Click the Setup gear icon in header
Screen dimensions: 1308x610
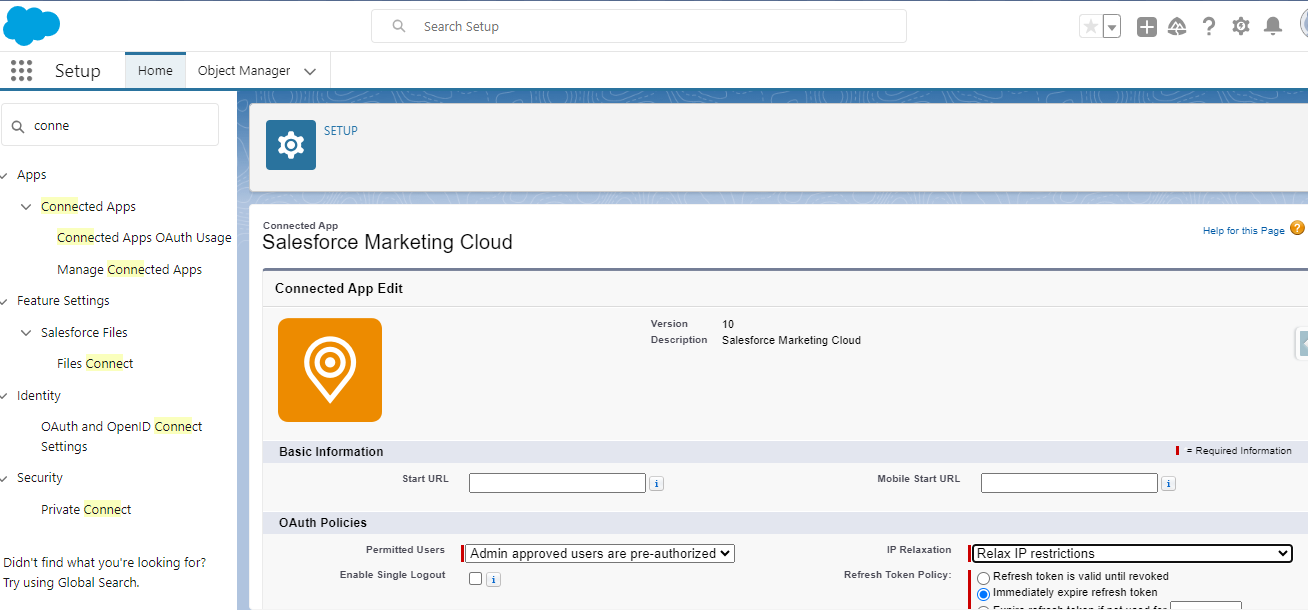click(1240, 25)
